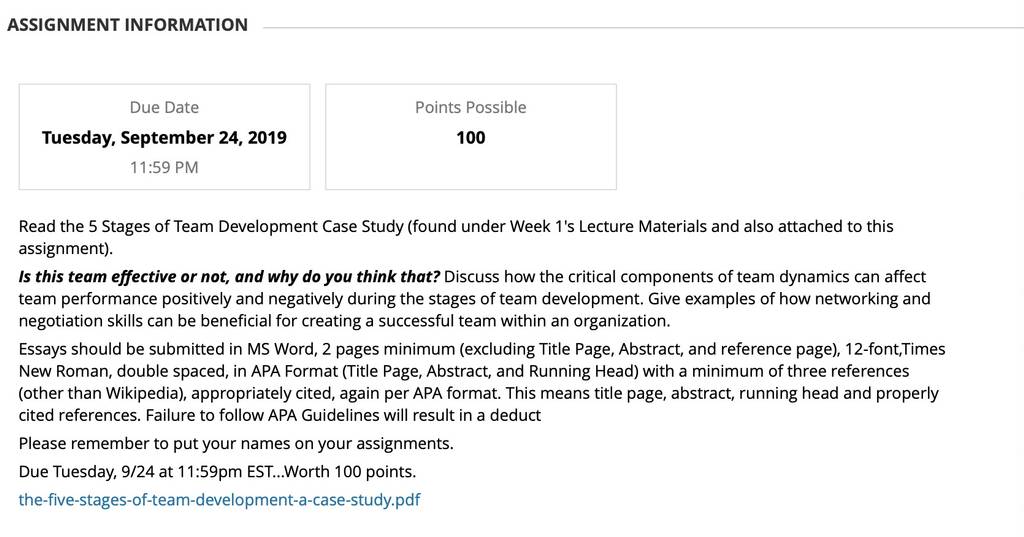Click the horizontal divider beside the section heading

[643, 27]
